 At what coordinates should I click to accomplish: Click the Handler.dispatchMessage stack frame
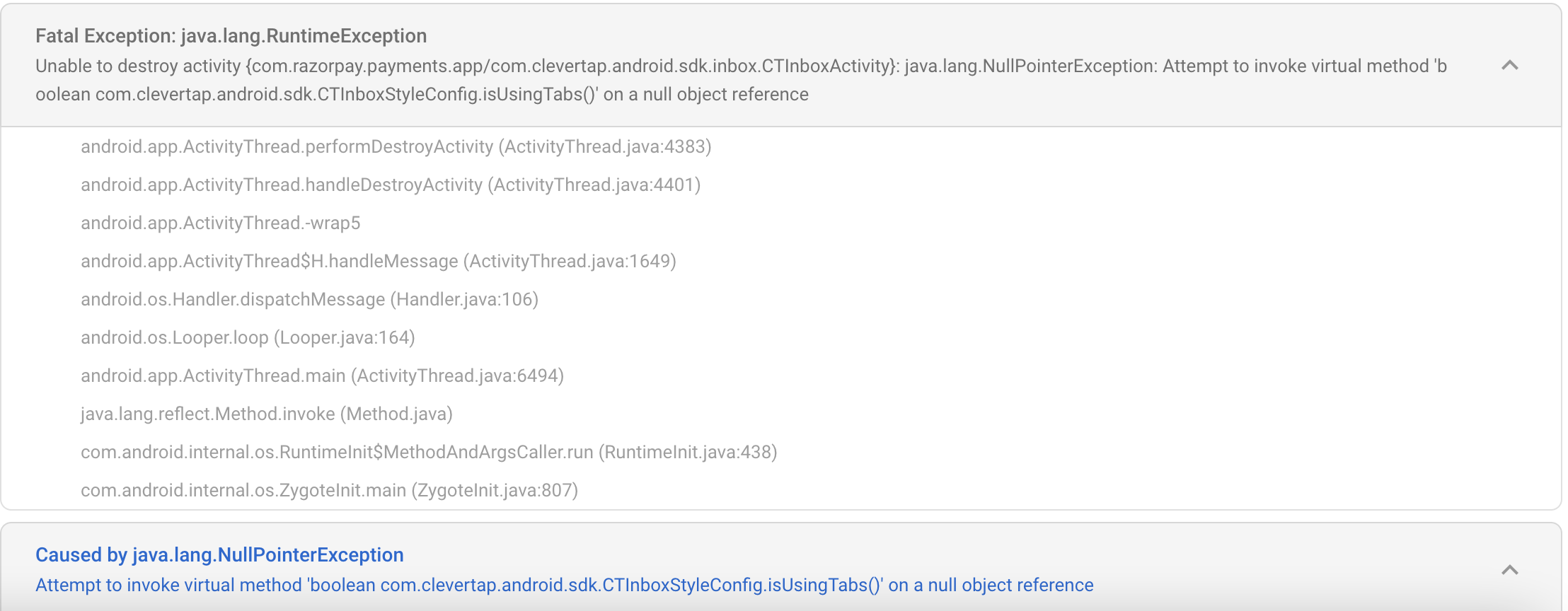[309, 299]
